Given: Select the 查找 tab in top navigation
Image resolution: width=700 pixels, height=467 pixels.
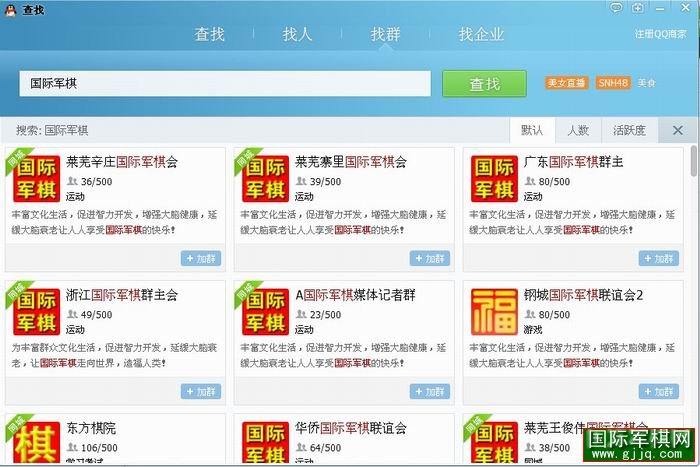Looking at the screenshot, I should coord(209,34).
